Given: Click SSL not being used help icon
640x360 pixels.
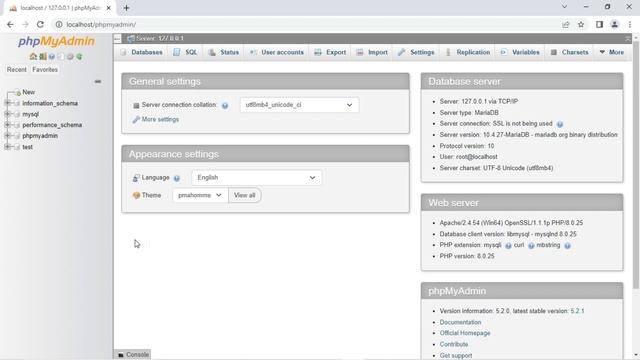Looking at the screenshot, I should click(560, 124).
